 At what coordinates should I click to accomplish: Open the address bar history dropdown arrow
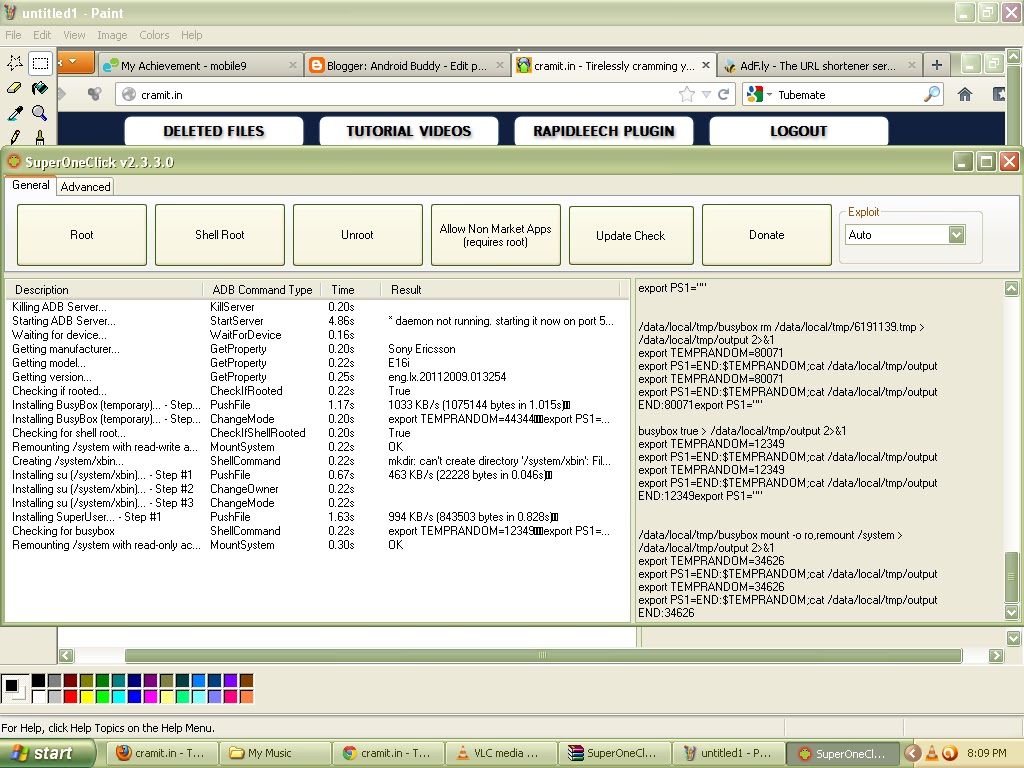click(x=706, y=95)
